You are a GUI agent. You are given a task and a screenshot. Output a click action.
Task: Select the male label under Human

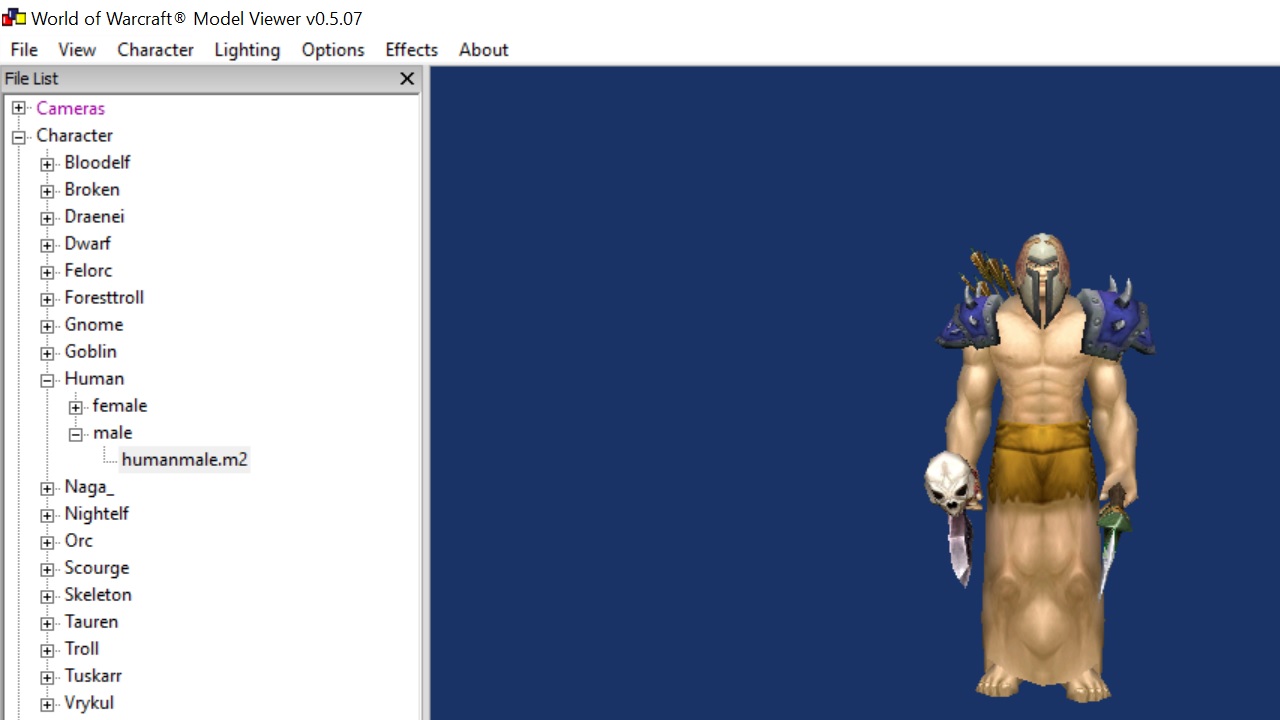point(112,432)
